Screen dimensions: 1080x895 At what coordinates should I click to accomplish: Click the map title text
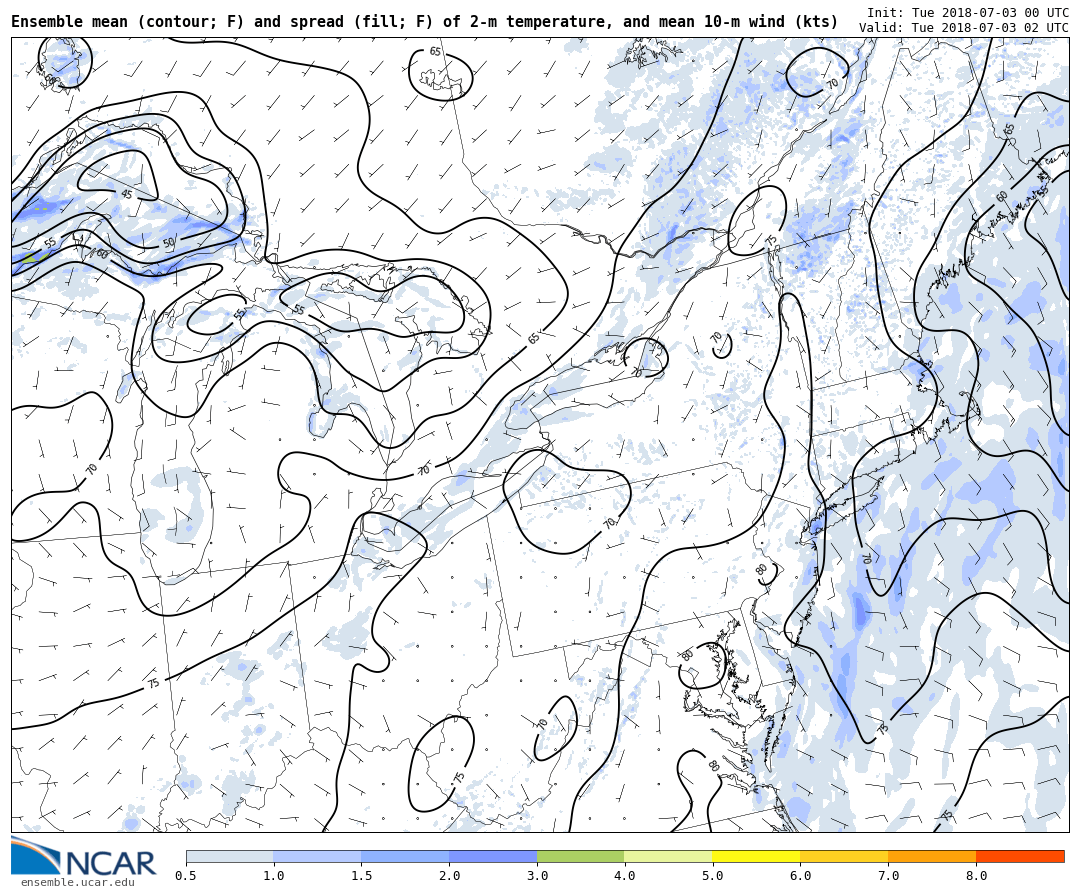[425, 22]
